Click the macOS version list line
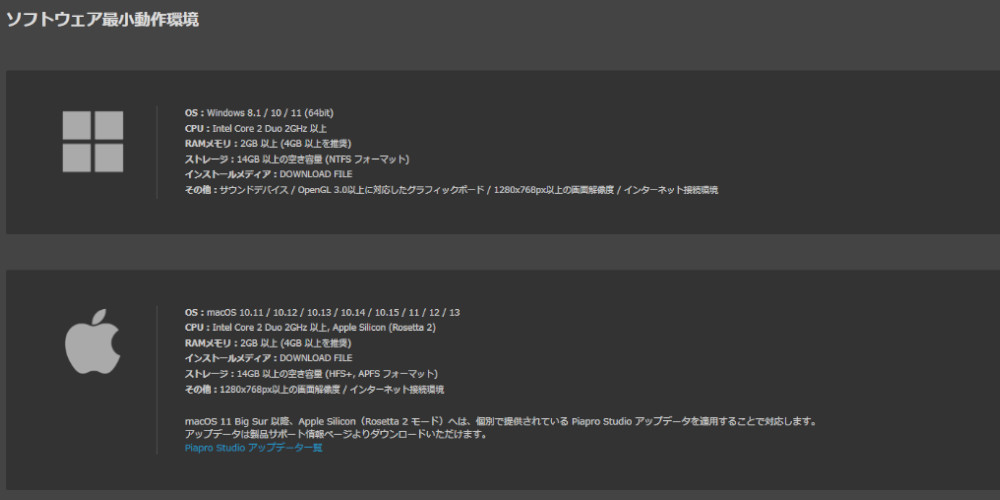 click(323, 312)
